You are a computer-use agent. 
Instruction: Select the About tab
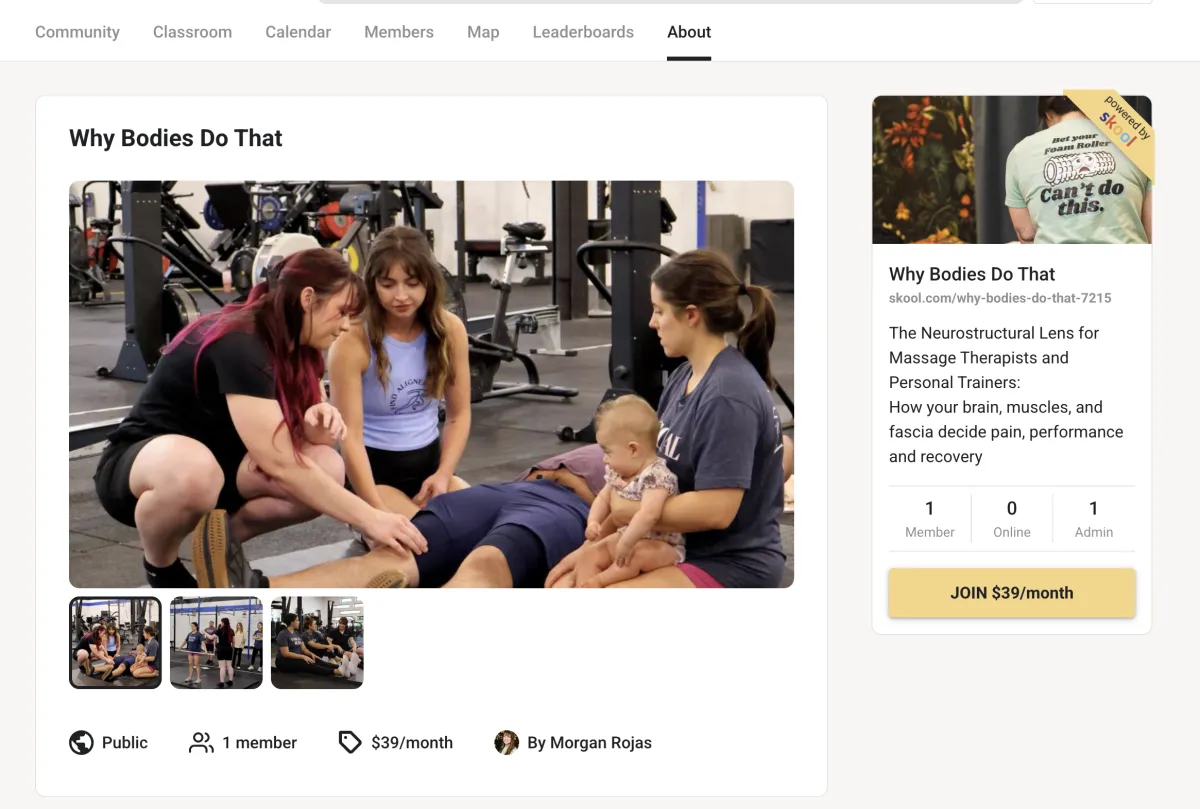pos(689,32)
